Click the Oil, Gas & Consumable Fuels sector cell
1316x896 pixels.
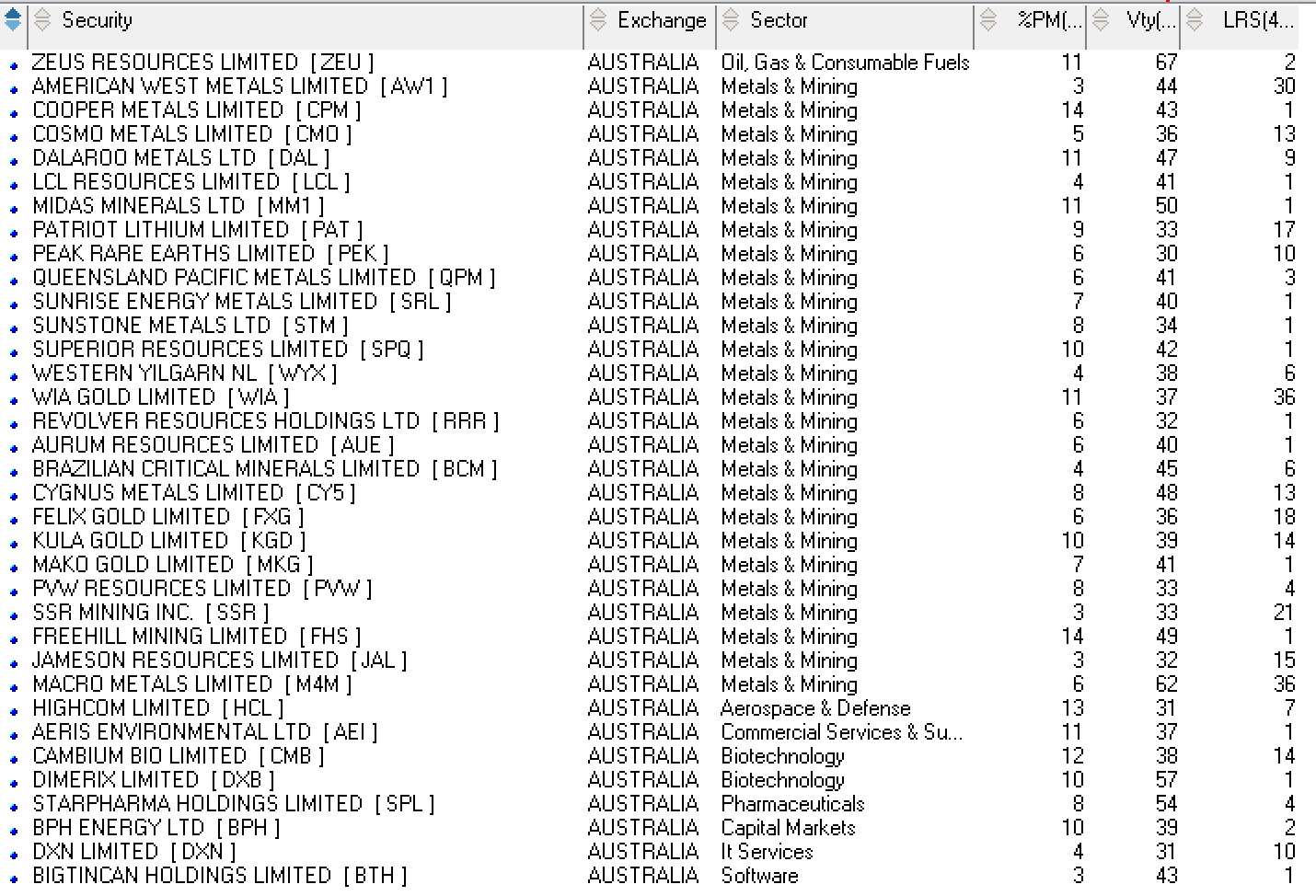click(x=846, y=63)
